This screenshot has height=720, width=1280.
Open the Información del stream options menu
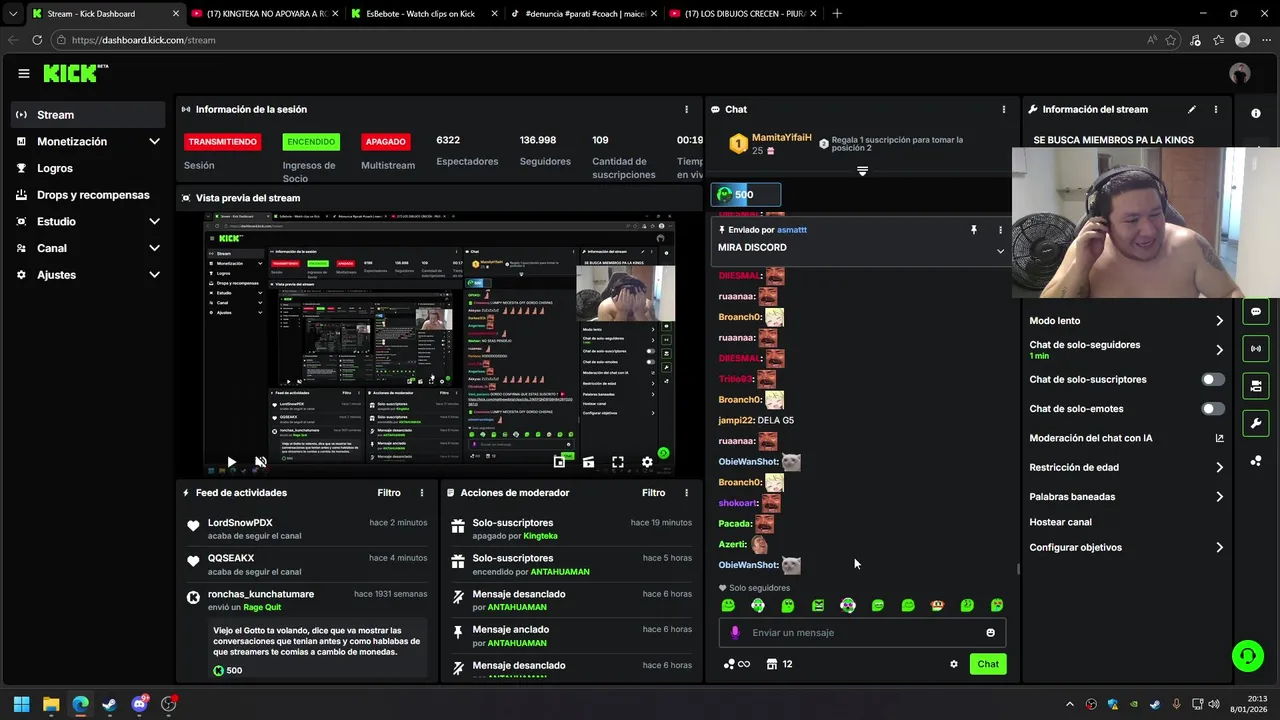pyautogui.click(x=1216, y=109)
